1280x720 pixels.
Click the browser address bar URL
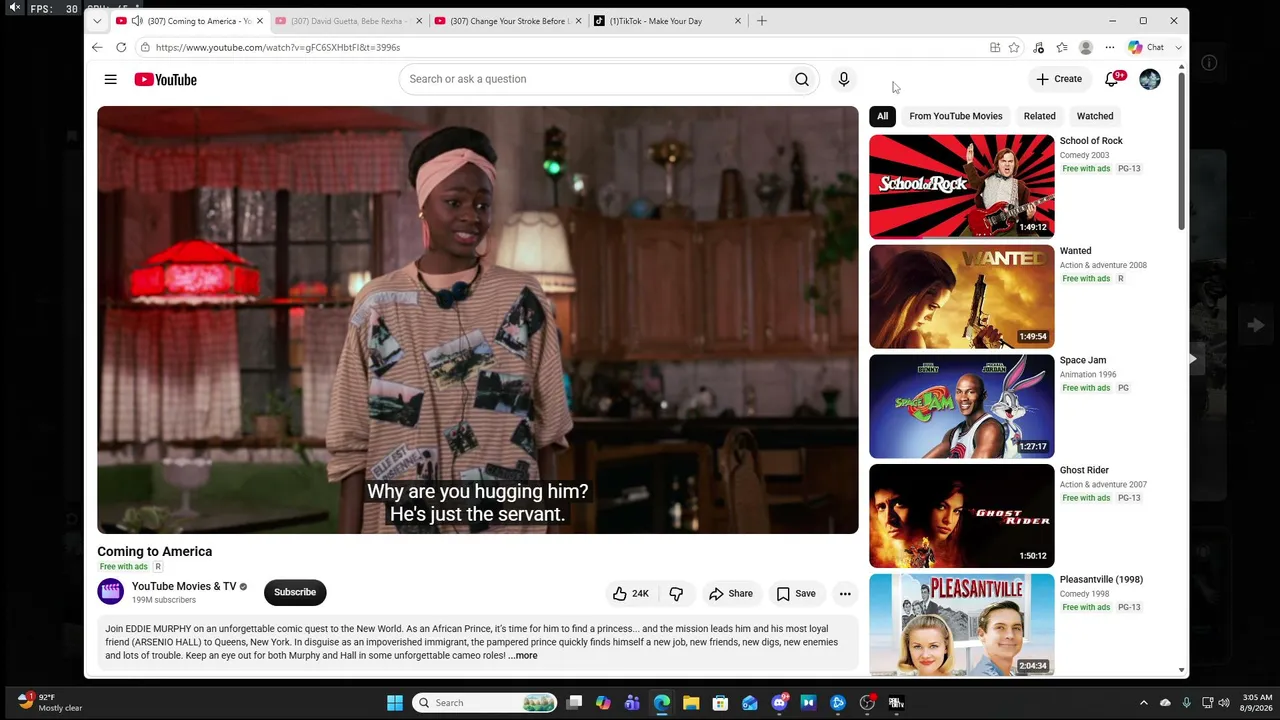(278, 47)
